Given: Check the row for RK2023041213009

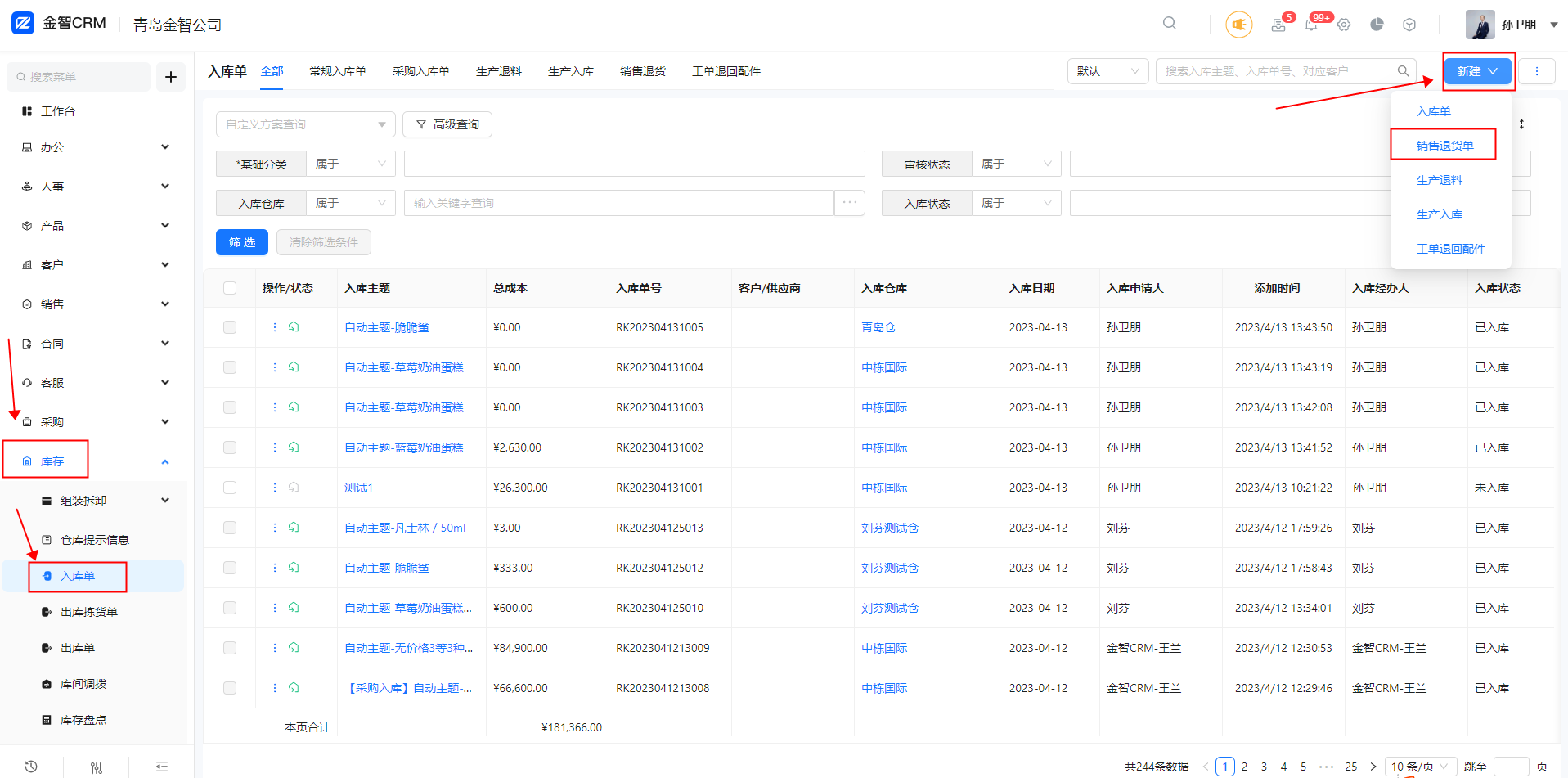Looking at the screenshot, I should tap(230, 648).
